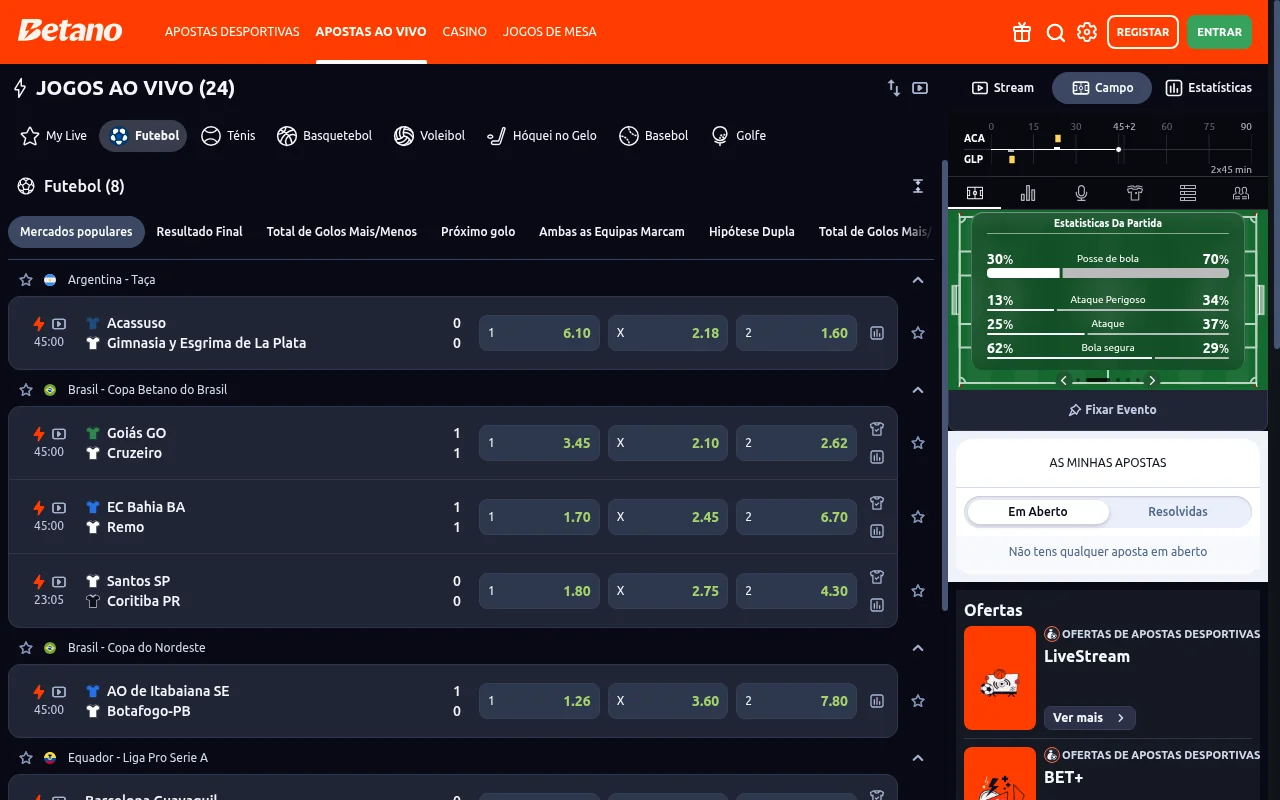Click the Betano logo

tap(70, 31)
